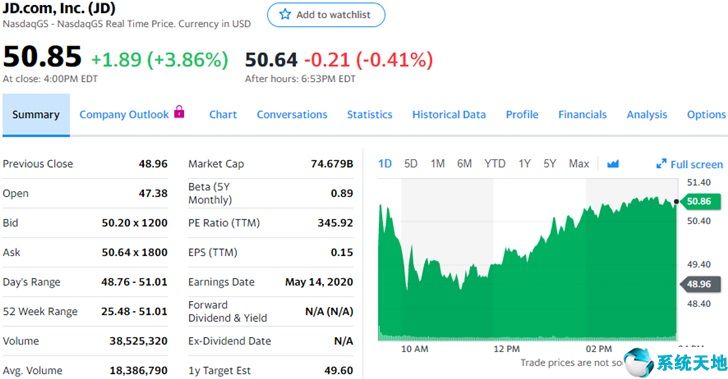Show the YTD chart range
The image size is (728, 379).
[494, 163]
